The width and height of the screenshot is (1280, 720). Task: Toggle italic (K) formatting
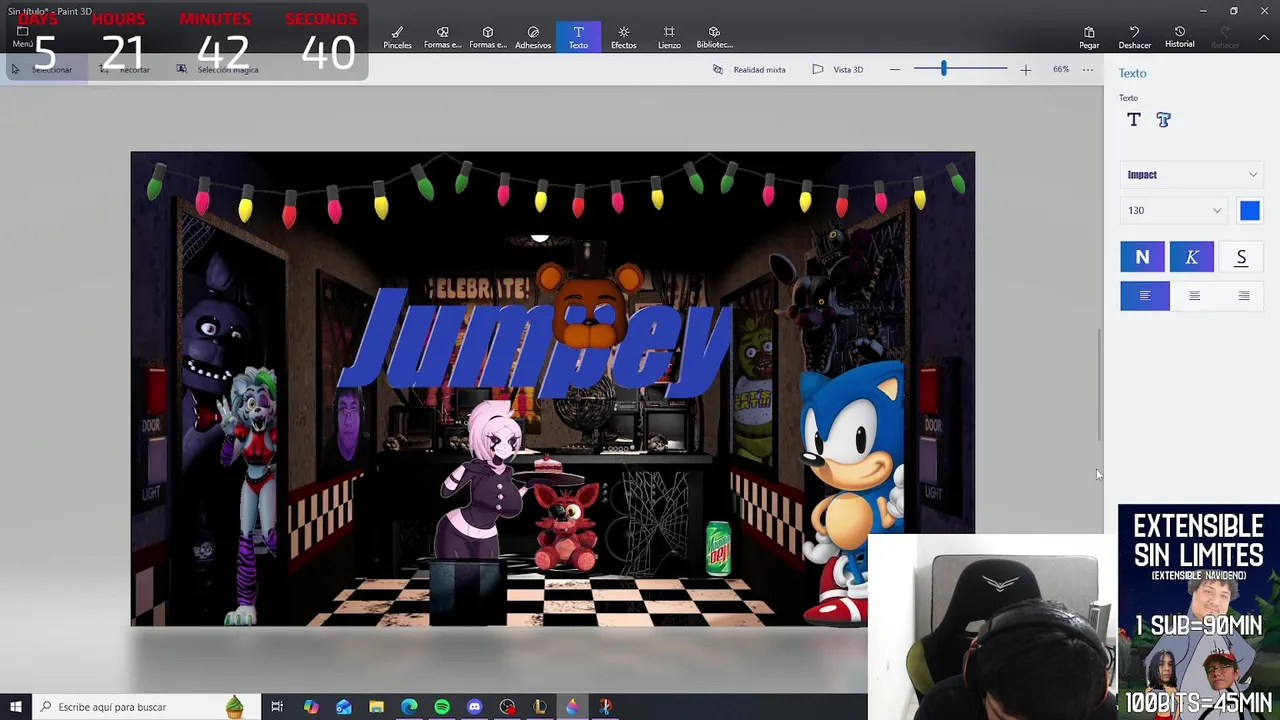pos(1192,257)
